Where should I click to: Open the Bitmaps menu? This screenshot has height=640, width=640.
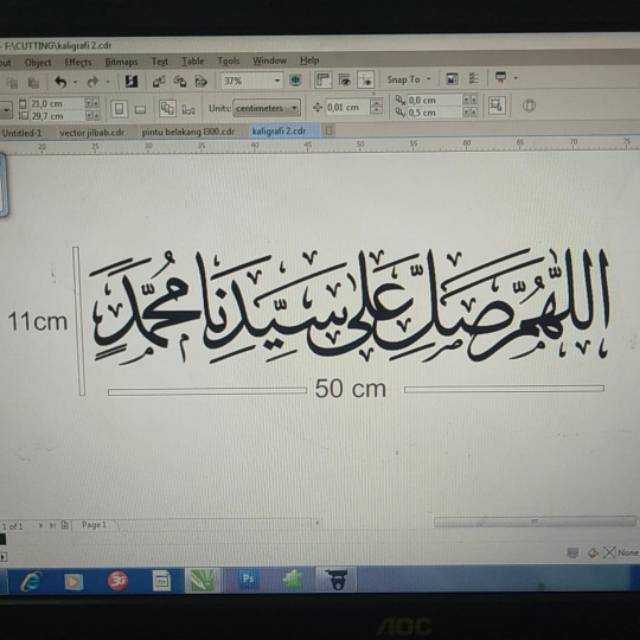121,62
